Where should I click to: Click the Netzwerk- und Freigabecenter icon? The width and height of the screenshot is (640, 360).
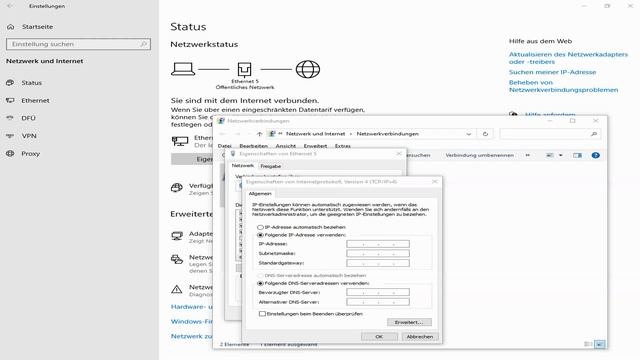coord(177,259)
